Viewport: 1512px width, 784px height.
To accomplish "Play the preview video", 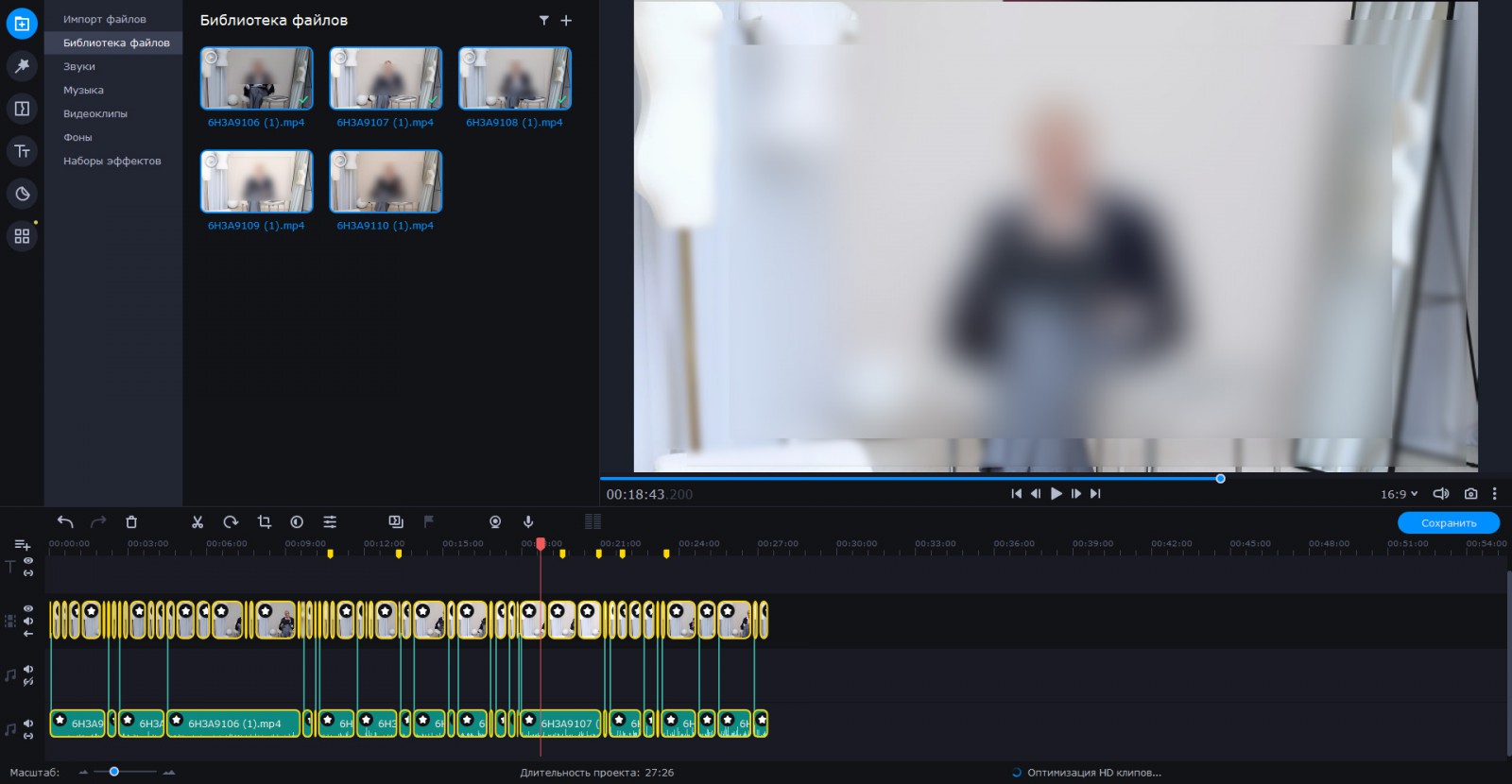I will click(x=1057, y=494).
